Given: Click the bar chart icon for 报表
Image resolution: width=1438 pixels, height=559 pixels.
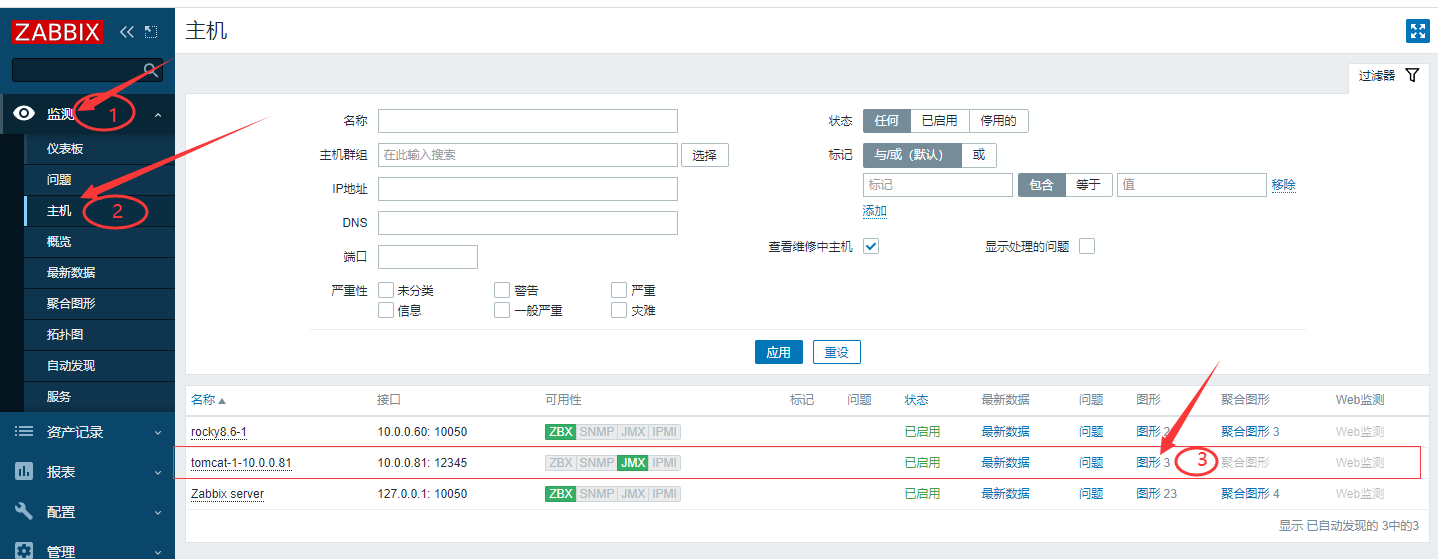Looking at the screenshot, I should click(x=24, y=471).
